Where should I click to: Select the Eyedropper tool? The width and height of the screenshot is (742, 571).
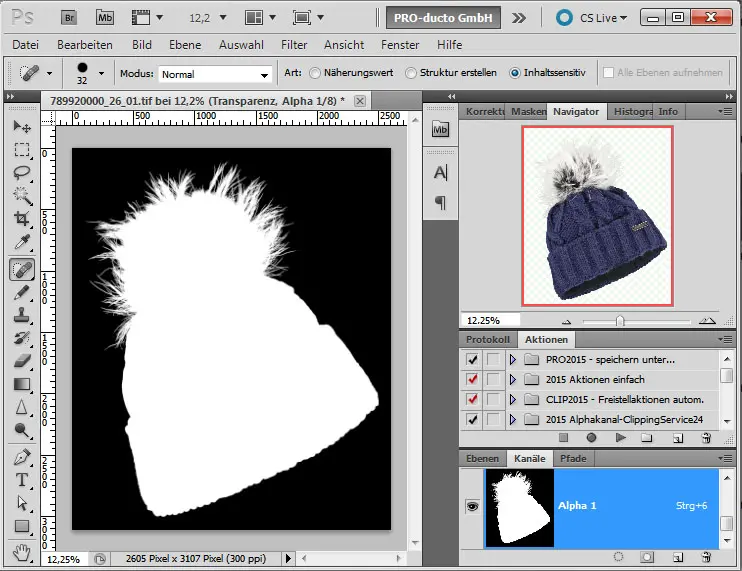tap(22, 243)
